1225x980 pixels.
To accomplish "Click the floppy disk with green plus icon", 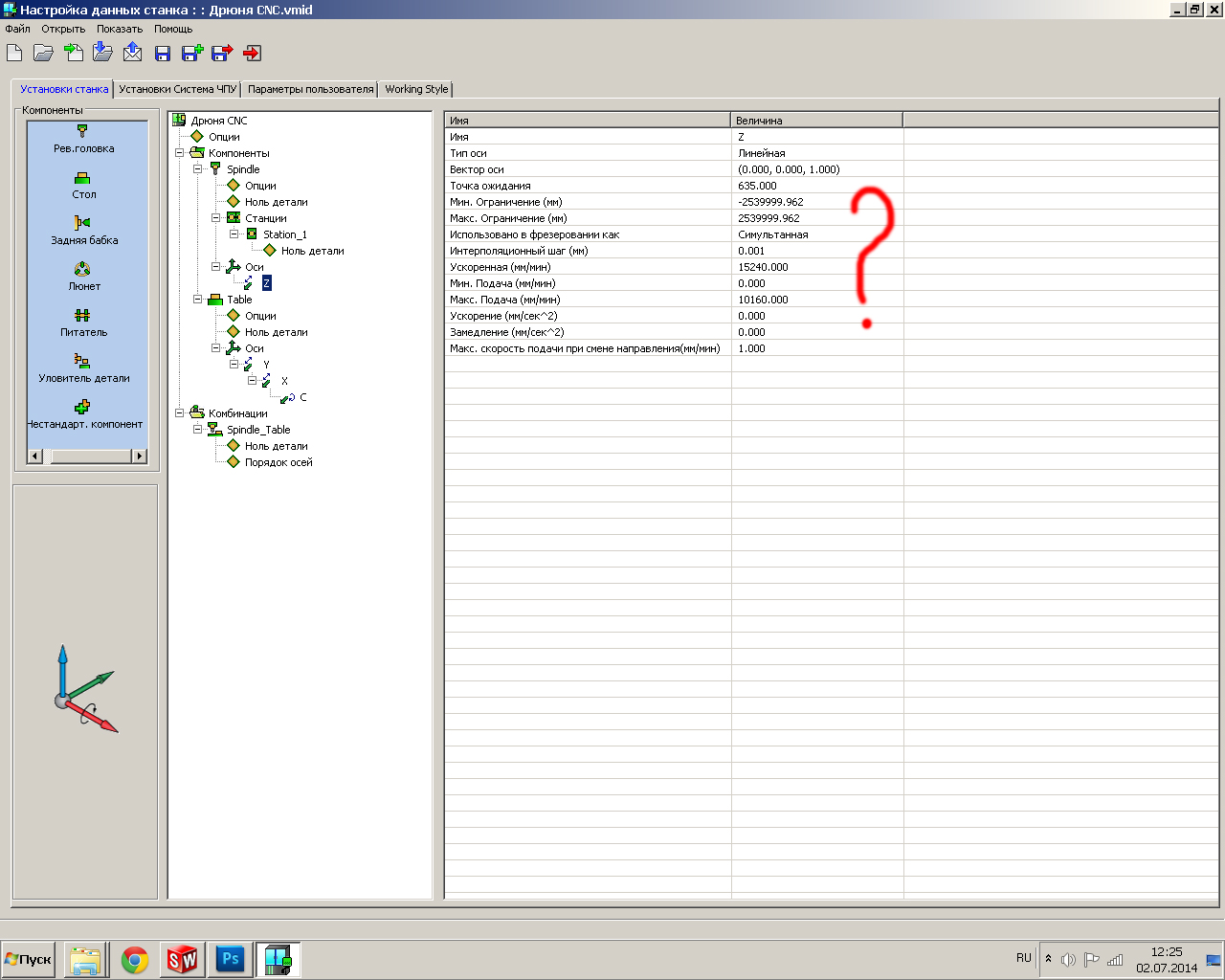I will coord(192,53).
